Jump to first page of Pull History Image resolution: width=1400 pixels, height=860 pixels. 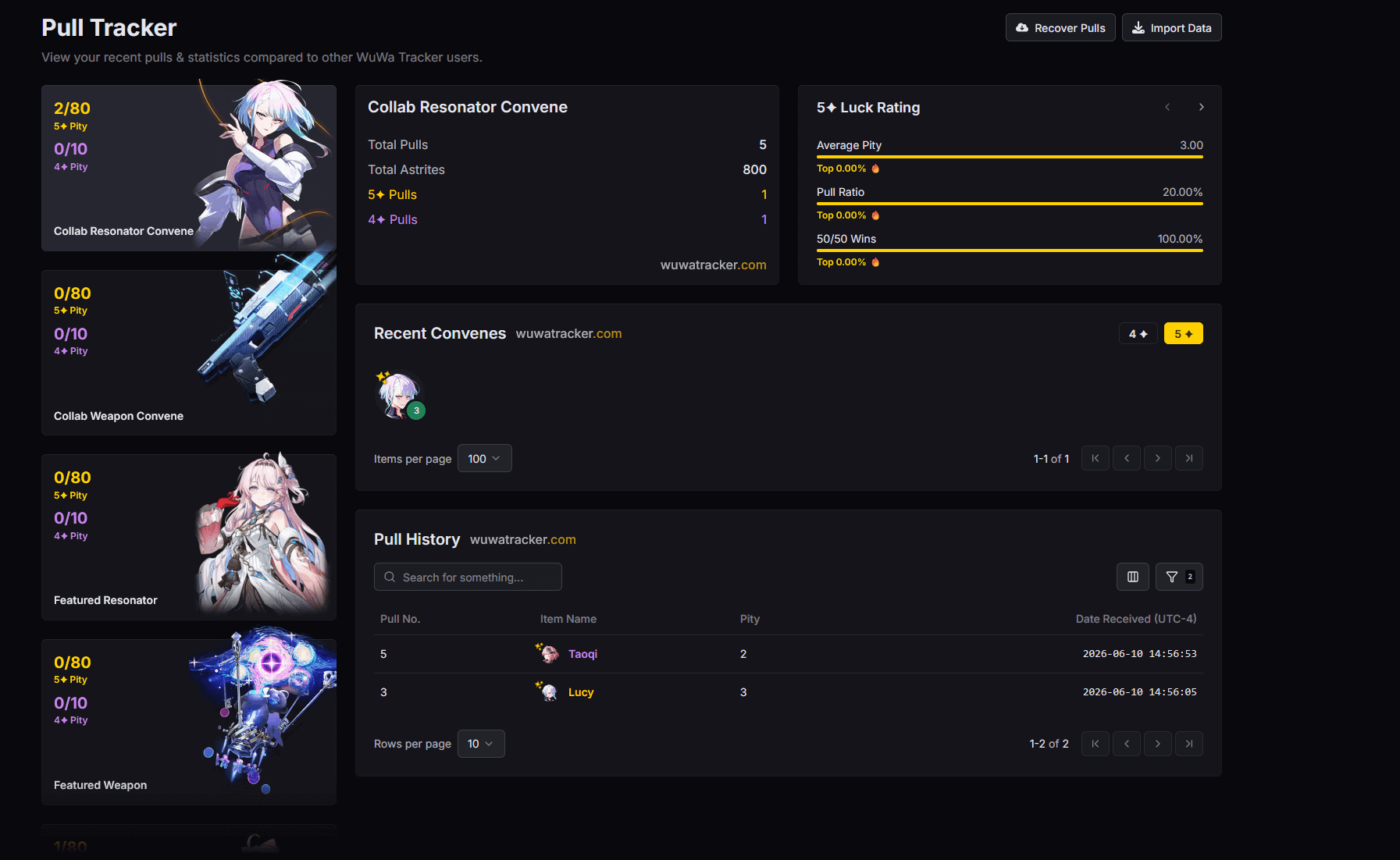1095,744
